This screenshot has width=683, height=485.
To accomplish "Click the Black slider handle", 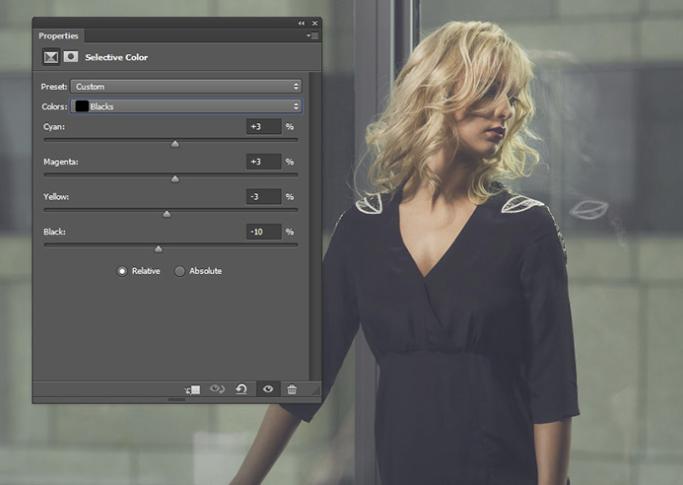I will [x=158, y=249].
